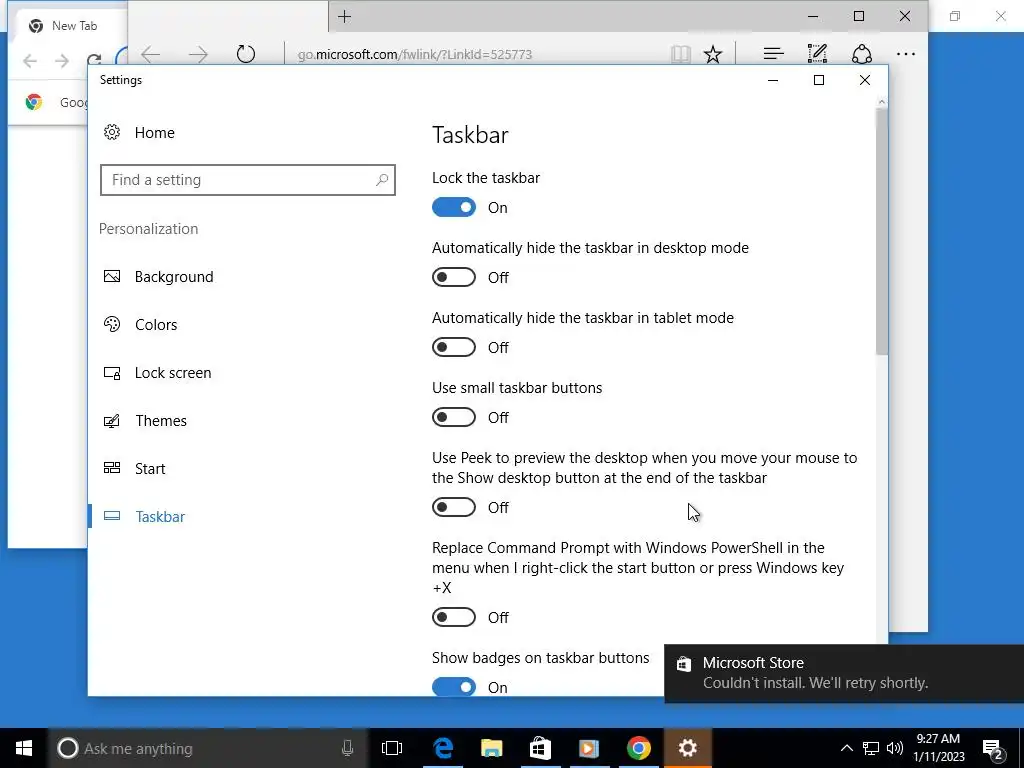Open the Colors personalization page
This screenshot has height=768, width=1024.
pyautogui.click(x=156, y=325)
